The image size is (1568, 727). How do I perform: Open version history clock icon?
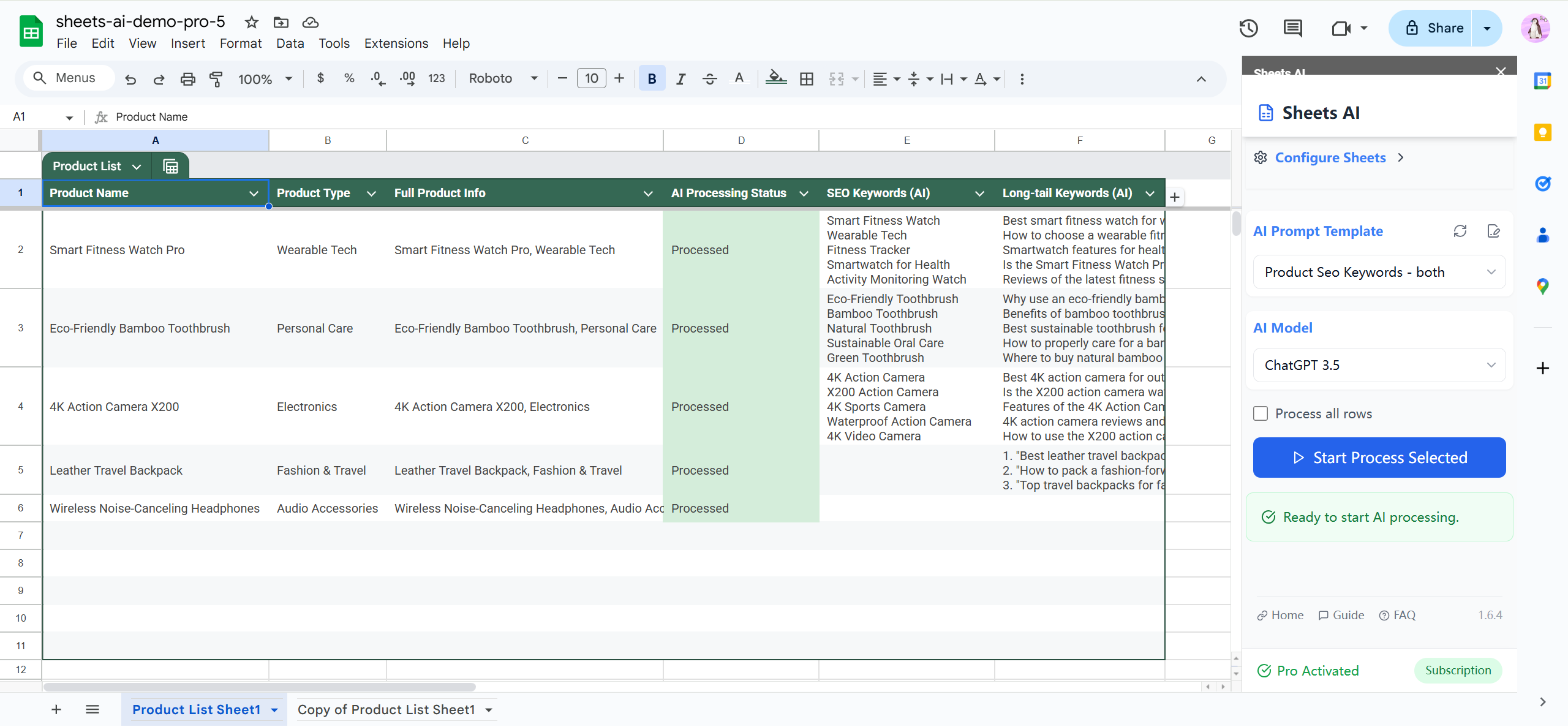[x=1248, y=28]
